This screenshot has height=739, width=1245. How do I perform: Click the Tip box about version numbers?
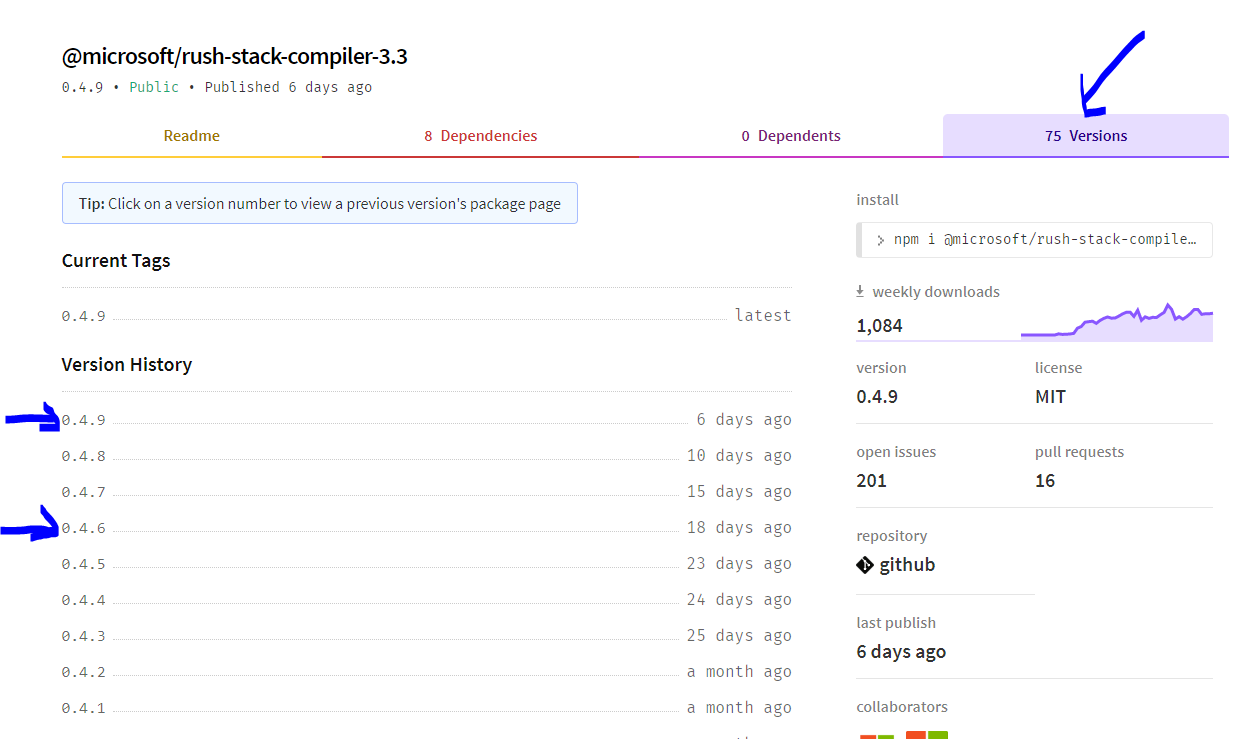pyautogui.click(x=320, y=203)
